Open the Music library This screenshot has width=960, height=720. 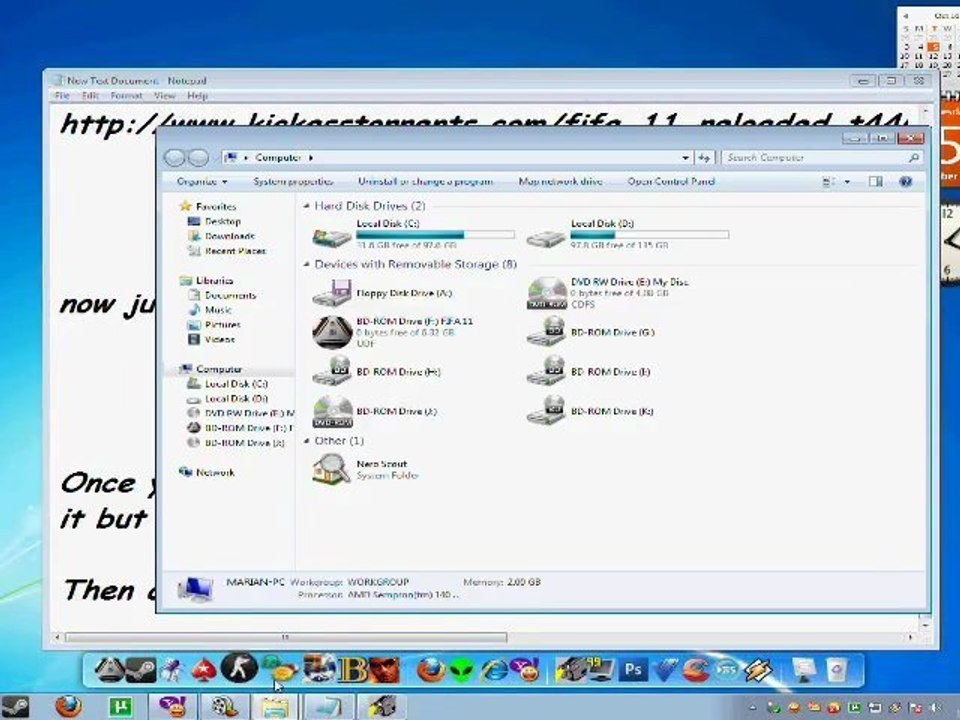click(218, 310)
